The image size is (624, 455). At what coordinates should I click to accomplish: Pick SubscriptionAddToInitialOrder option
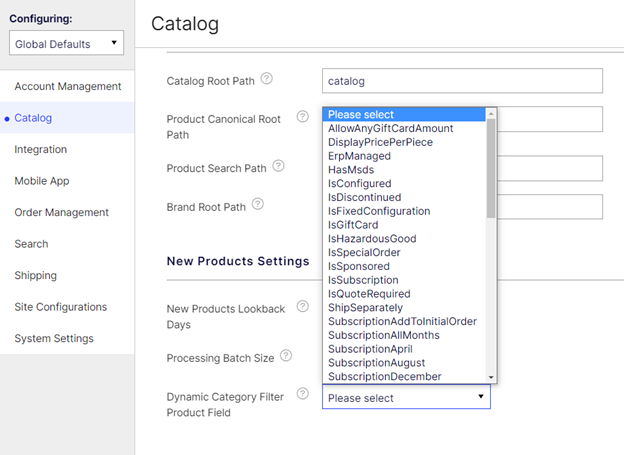click(404, 322)
